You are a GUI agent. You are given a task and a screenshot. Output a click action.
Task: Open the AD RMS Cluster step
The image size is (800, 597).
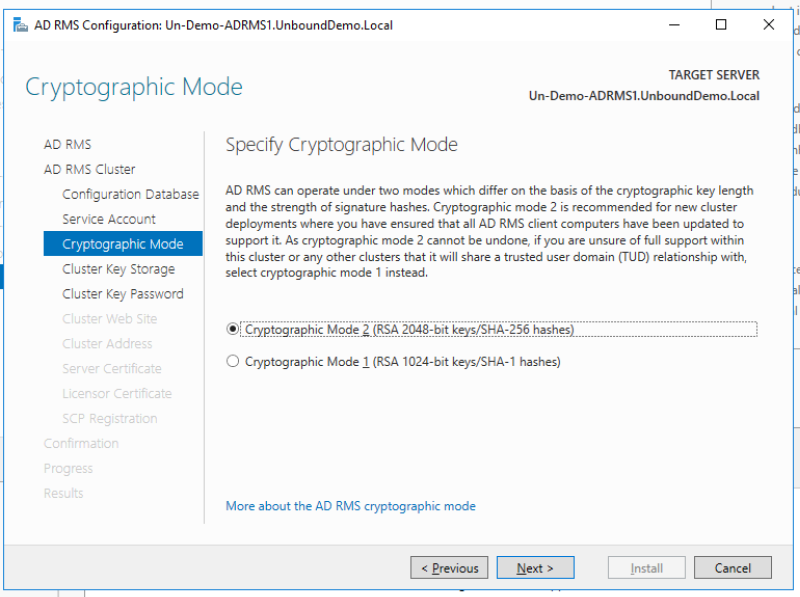pyautogui.click(x=90, y=169)
